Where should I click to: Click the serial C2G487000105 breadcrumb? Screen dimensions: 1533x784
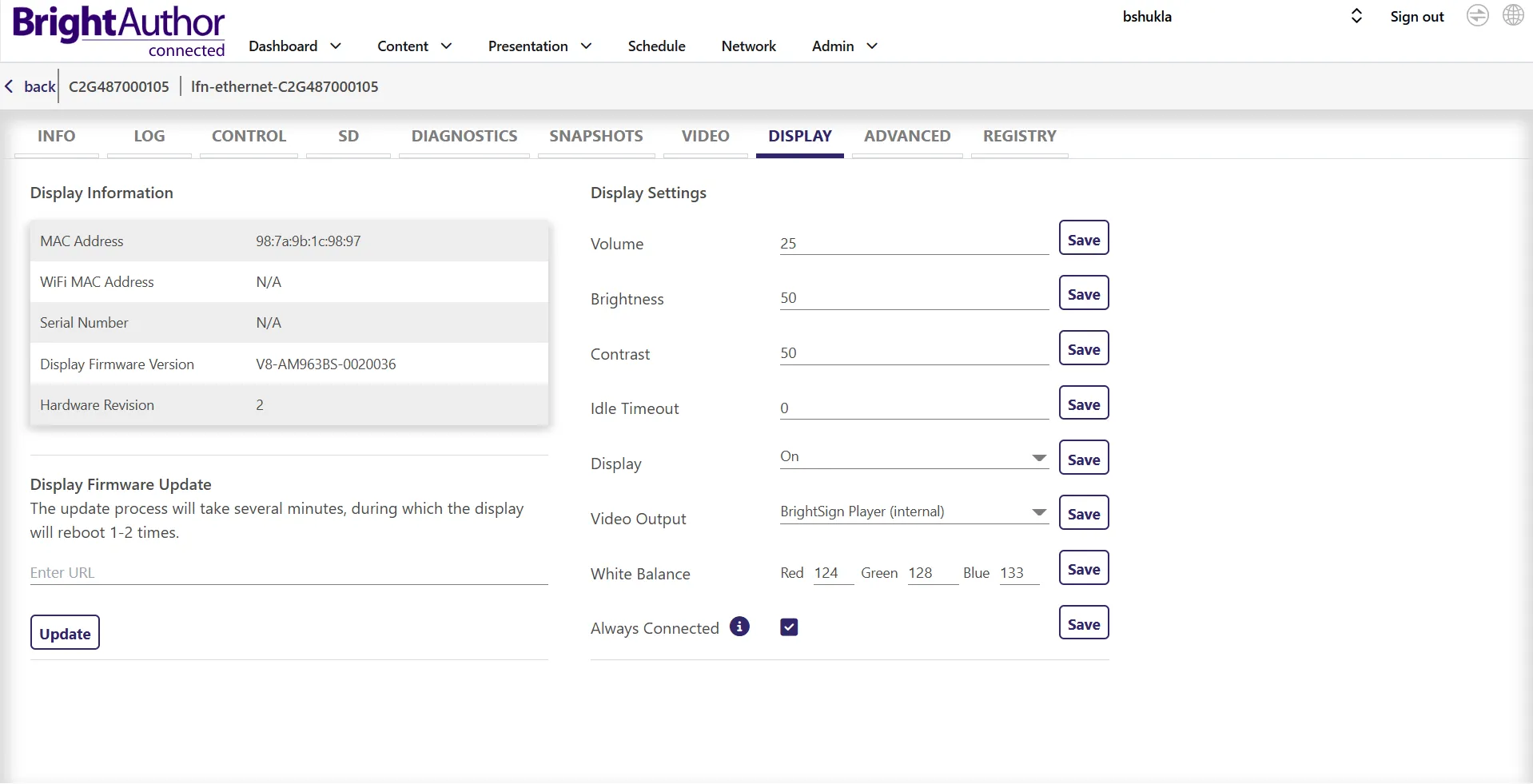tap(119, 86)
